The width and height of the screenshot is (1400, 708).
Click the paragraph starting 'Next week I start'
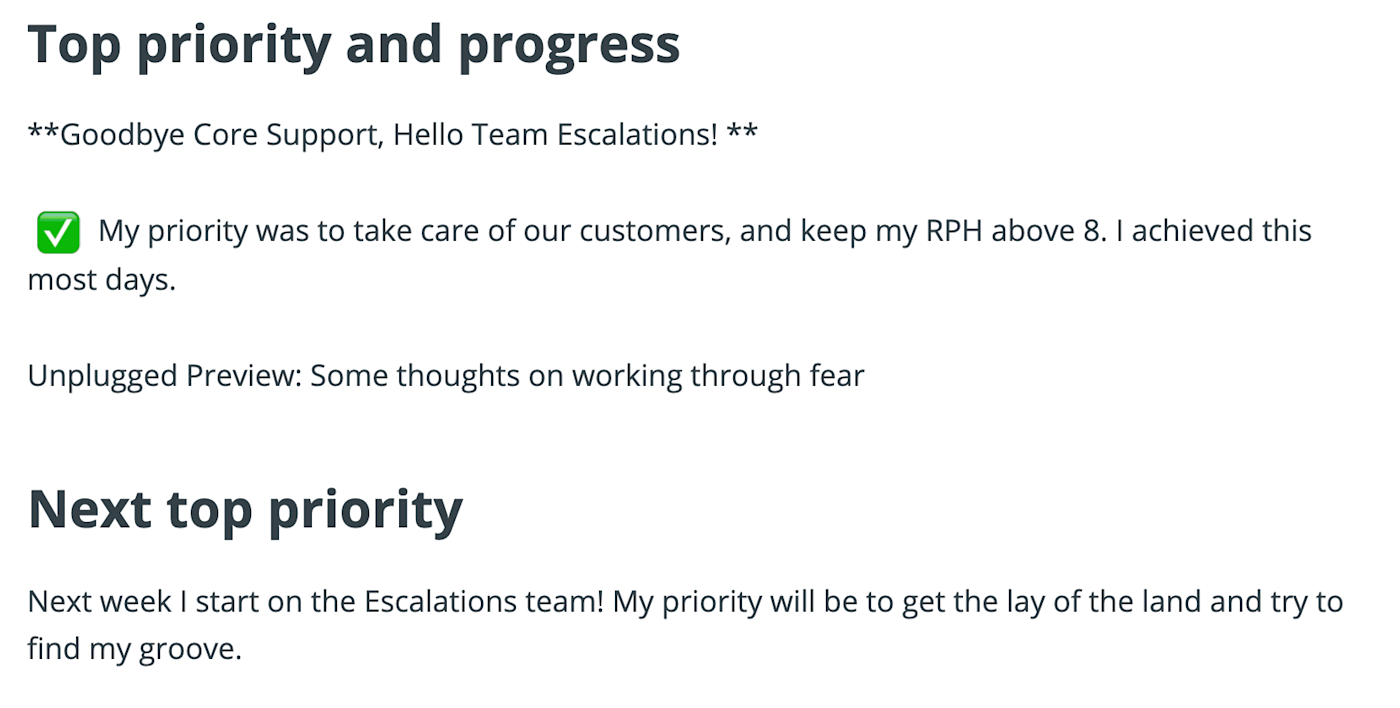coord(685,626)
